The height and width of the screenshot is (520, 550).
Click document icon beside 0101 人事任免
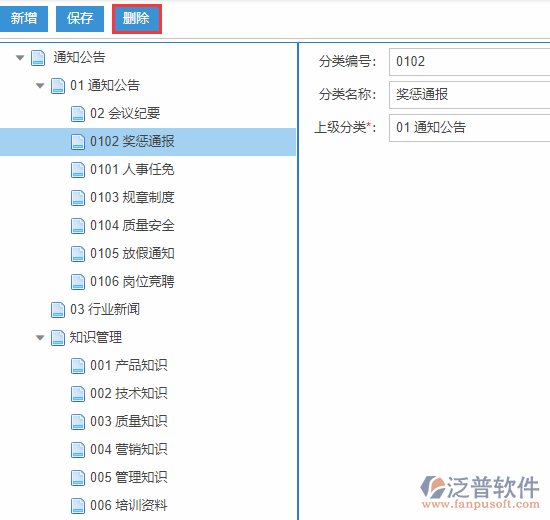(x=78, y=170)
